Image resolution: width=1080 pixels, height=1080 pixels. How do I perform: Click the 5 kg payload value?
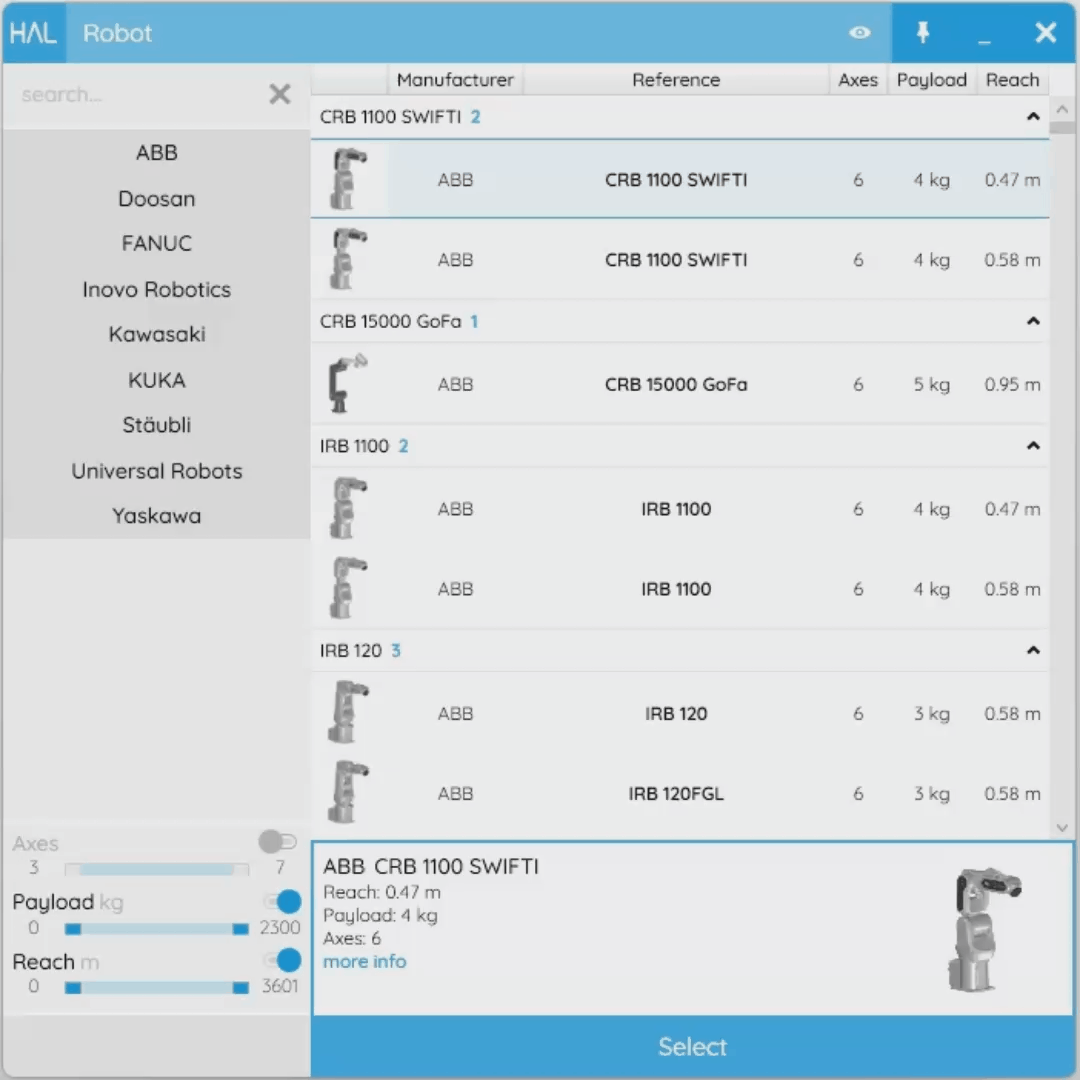pyautogui.click(x=931, y=384)
